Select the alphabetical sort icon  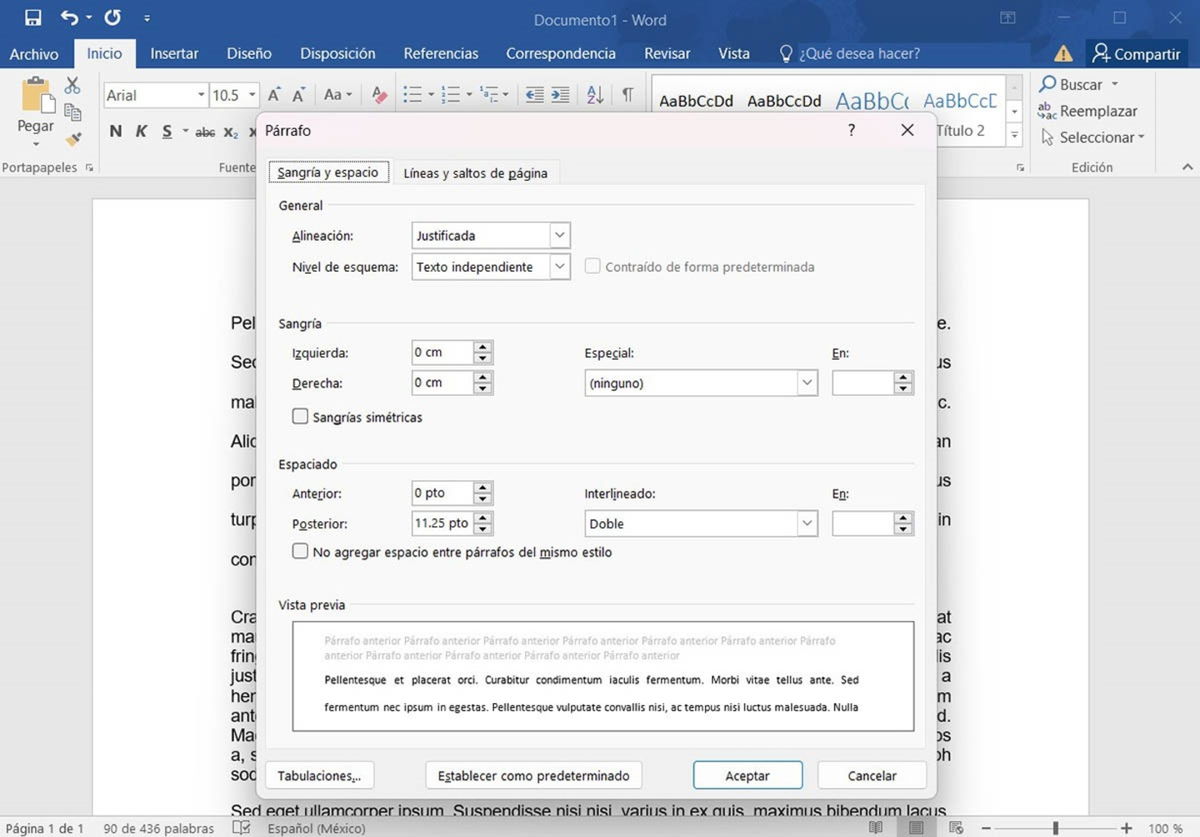[x=594, y=94]
